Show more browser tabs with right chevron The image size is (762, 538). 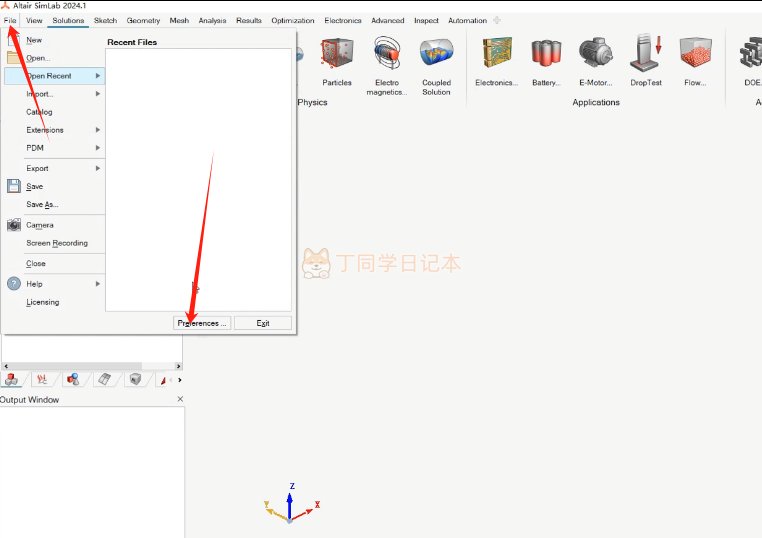(x=180, y=380)
